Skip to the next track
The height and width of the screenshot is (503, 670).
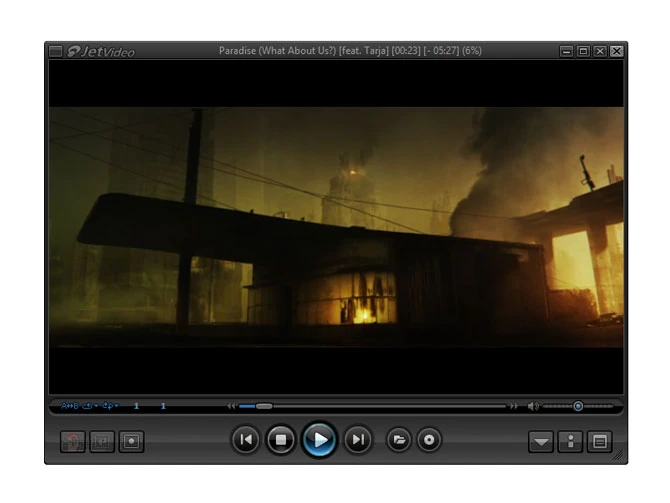[358, 440]
